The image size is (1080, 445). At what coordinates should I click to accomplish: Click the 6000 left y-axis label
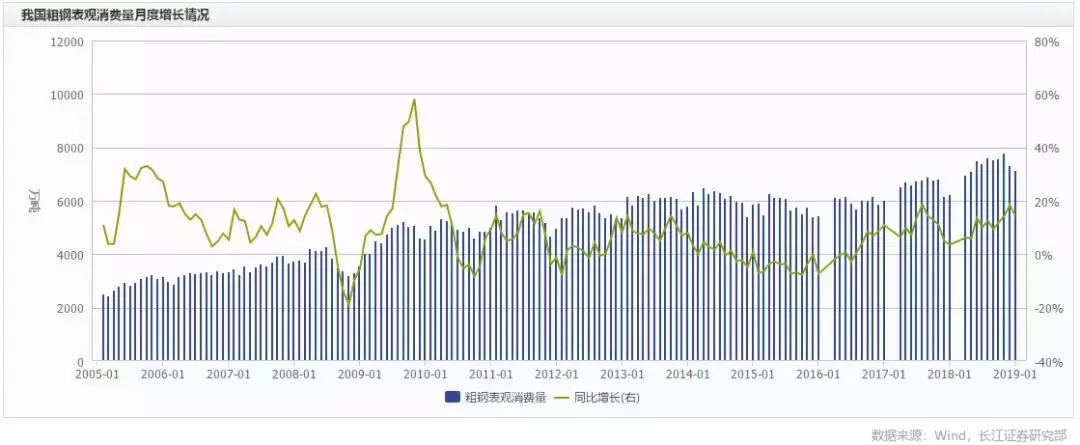point(71,202)
